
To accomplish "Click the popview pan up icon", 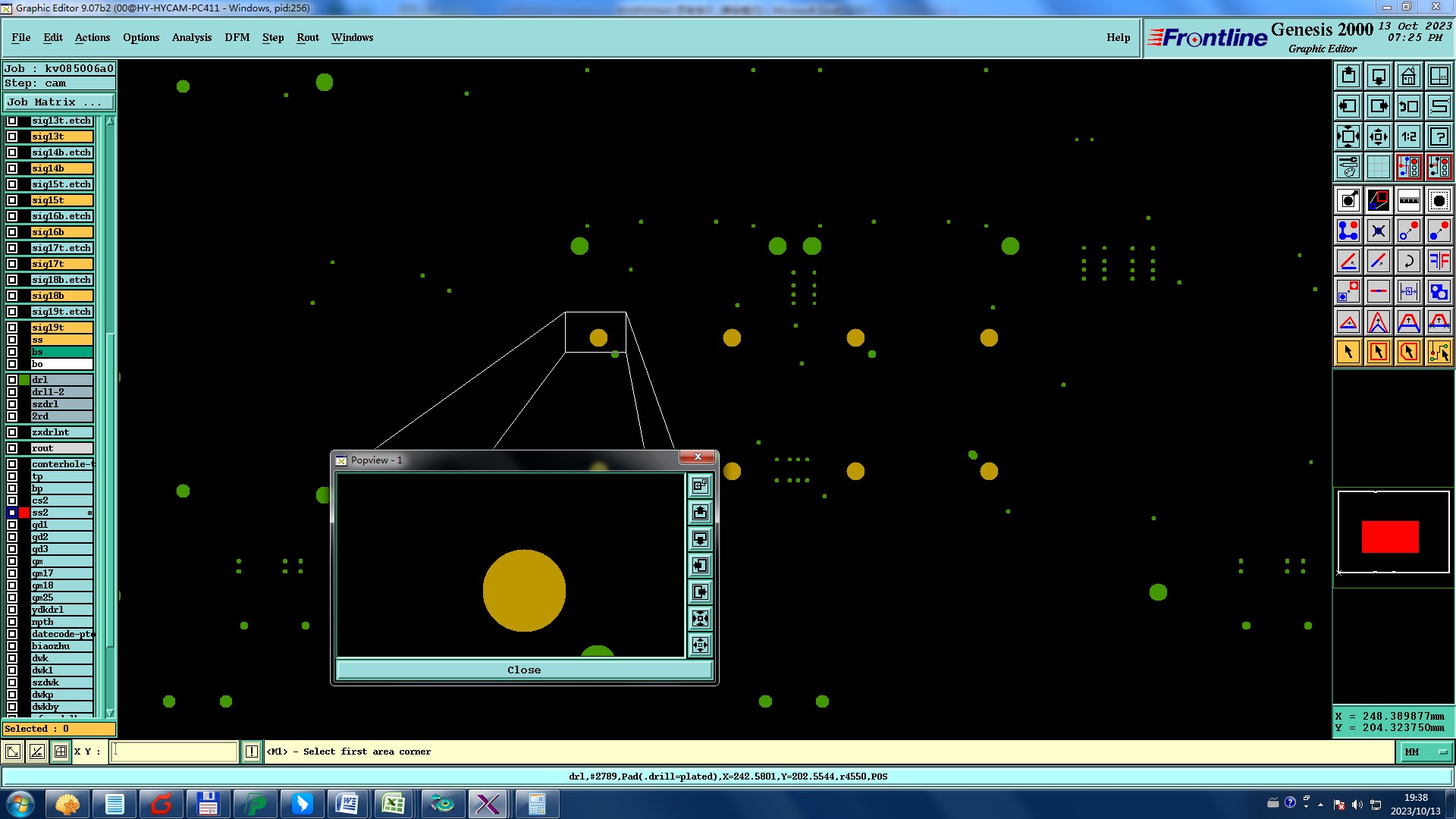I will 700,513.
